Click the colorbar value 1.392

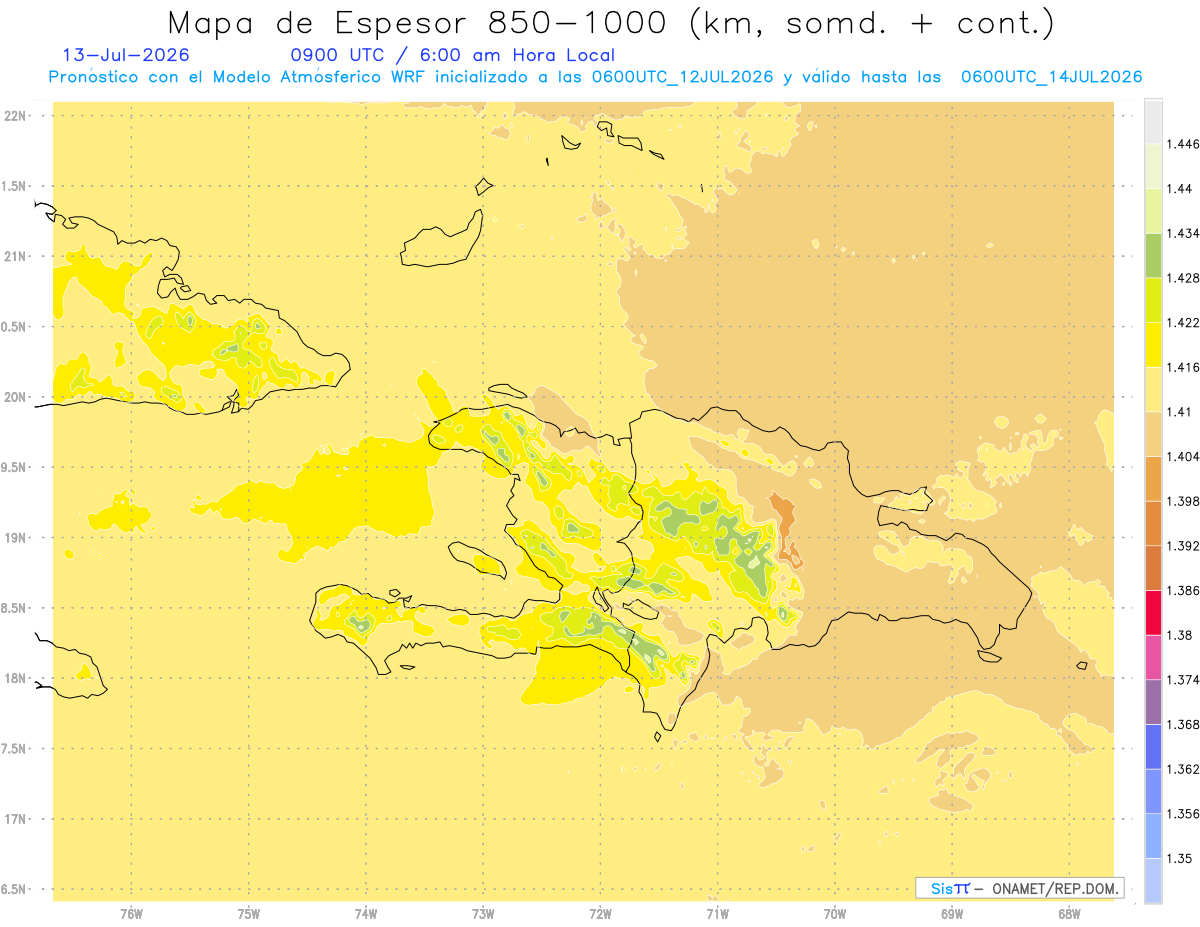pyautogui.click(x=1183, y=546)
